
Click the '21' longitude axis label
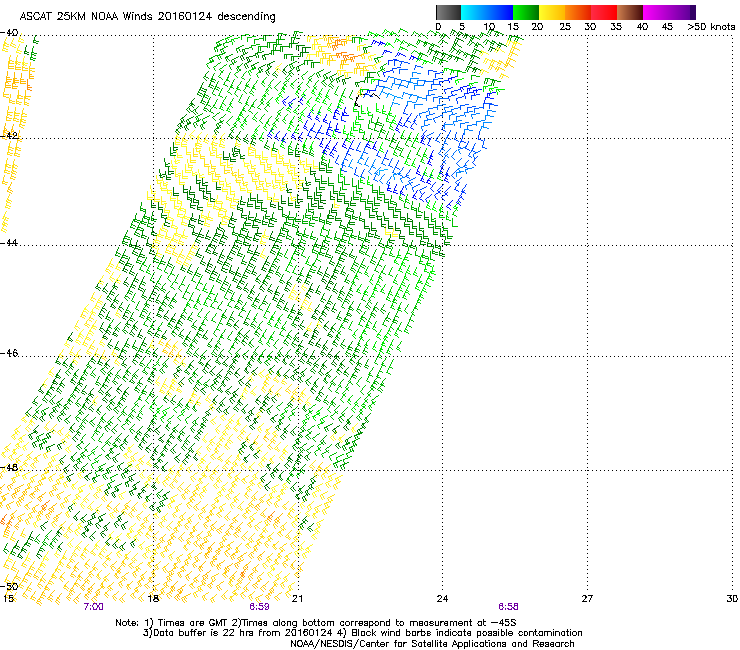[x=297, y=599]
